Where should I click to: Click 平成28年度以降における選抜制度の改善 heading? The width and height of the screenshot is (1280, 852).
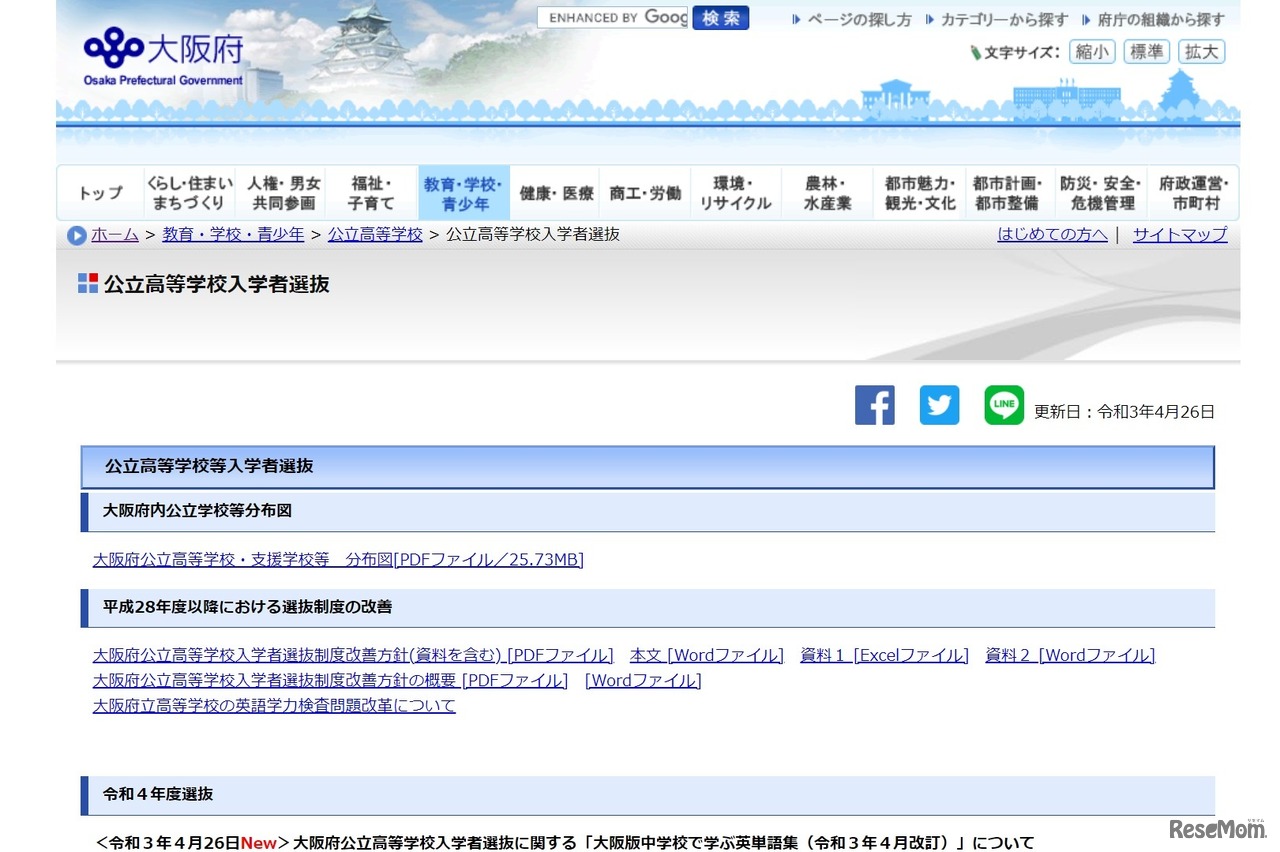click(x=648, y=607)
